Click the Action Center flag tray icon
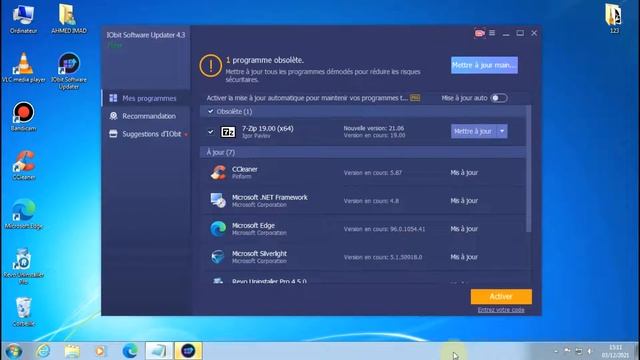Screen dimensions: 640x360 click(567, 351)
